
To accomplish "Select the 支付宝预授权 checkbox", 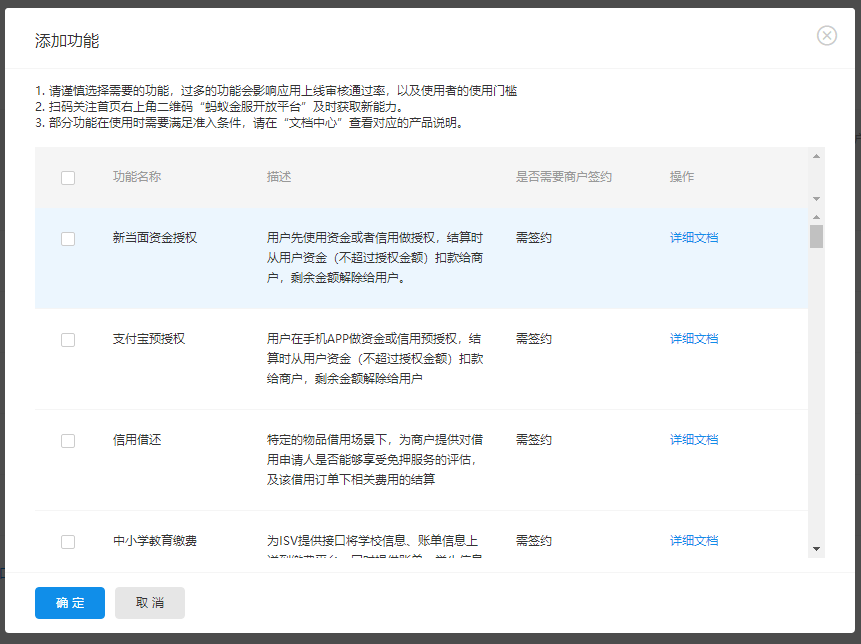I will click(x=68, y=340).
